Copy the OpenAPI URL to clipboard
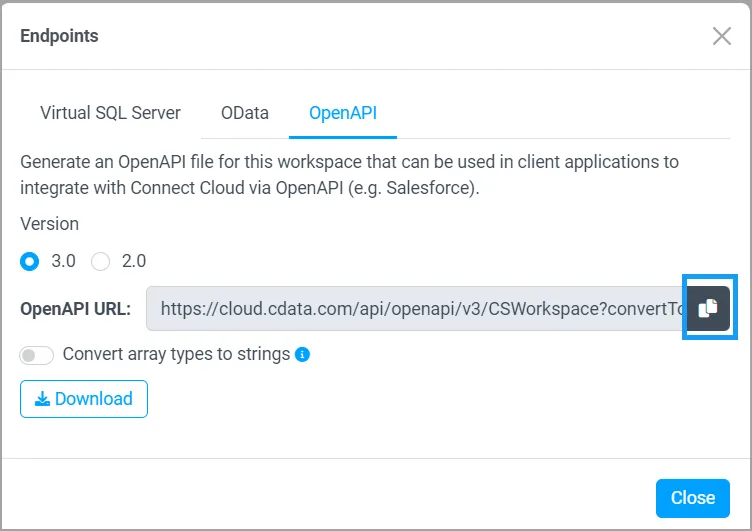 (709, 308)
